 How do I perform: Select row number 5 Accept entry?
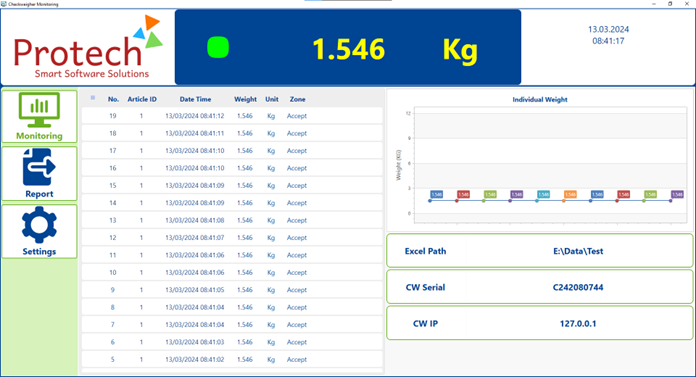297,360
